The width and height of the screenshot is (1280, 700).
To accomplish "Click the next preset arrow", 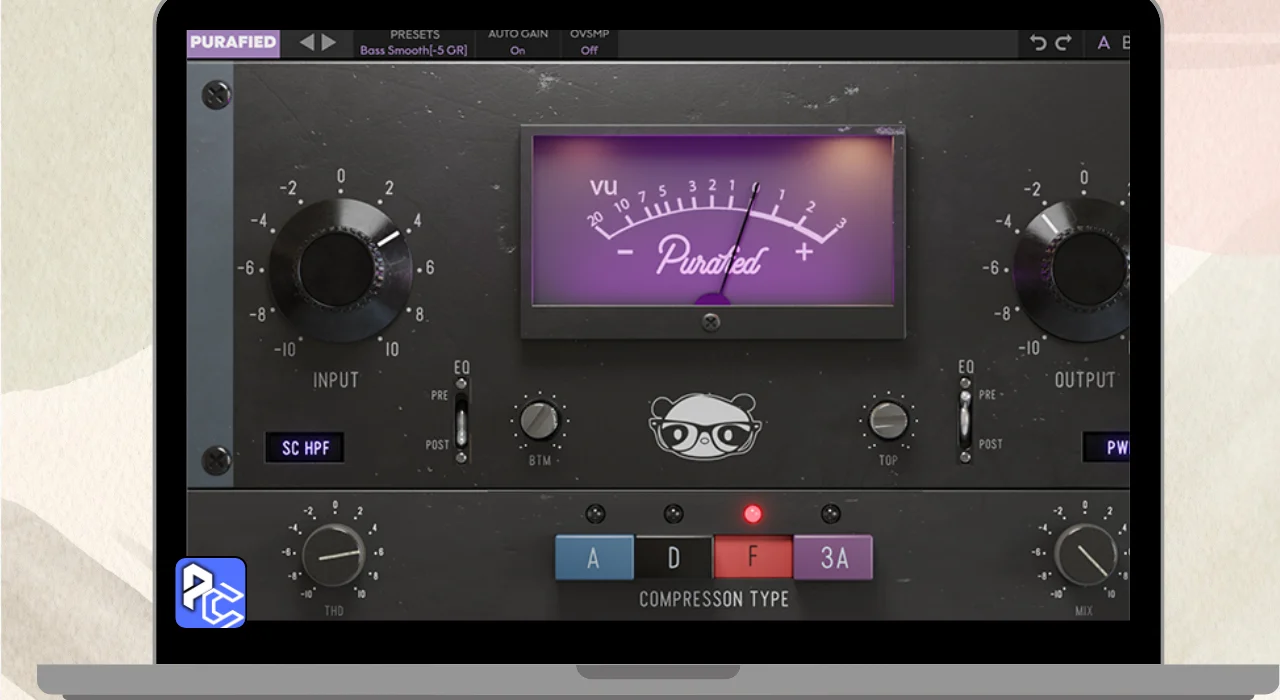I will coord(329,42).
